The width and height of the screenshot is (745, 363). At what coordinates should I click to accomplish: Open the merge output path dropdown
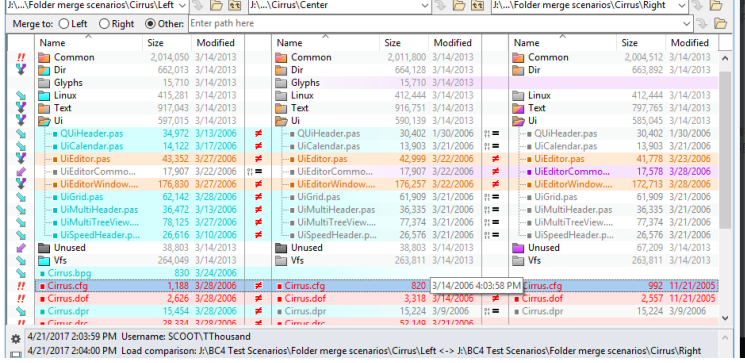tap(687, 23)
